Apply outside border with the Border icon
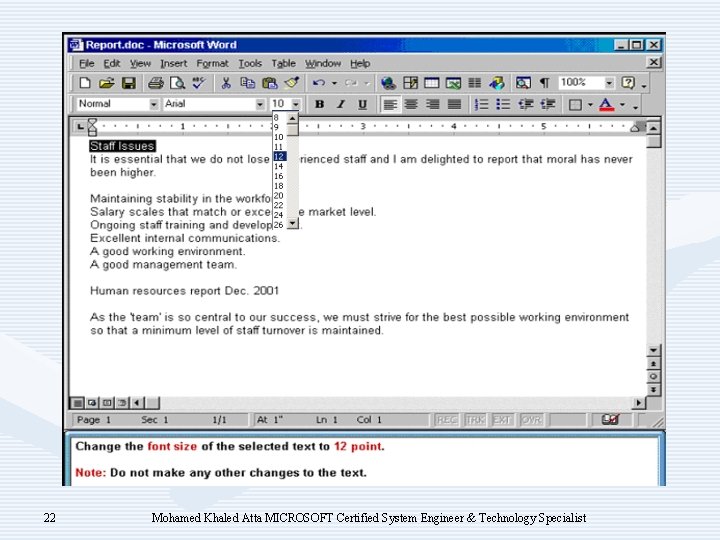This screenshot has width=720, height=540. (575, 105)
